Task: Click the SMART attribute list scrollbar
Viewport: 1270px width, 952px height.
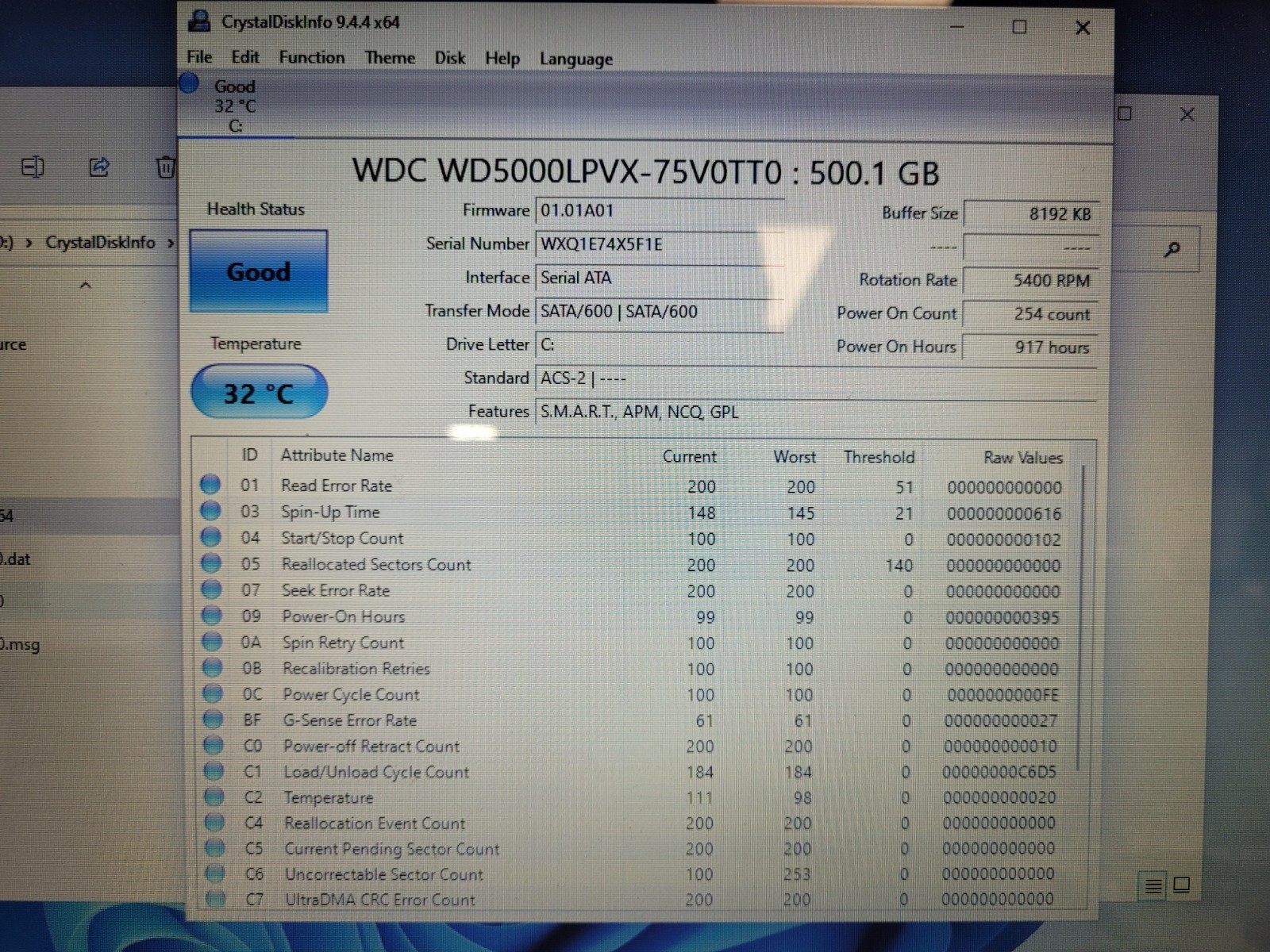Action: pos(1080,619)
